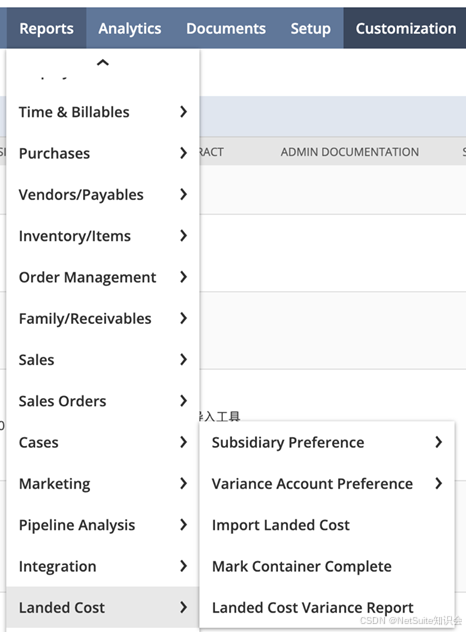
Task: Choose the Pipeline Analysis entry
Action: pos(103,525)
